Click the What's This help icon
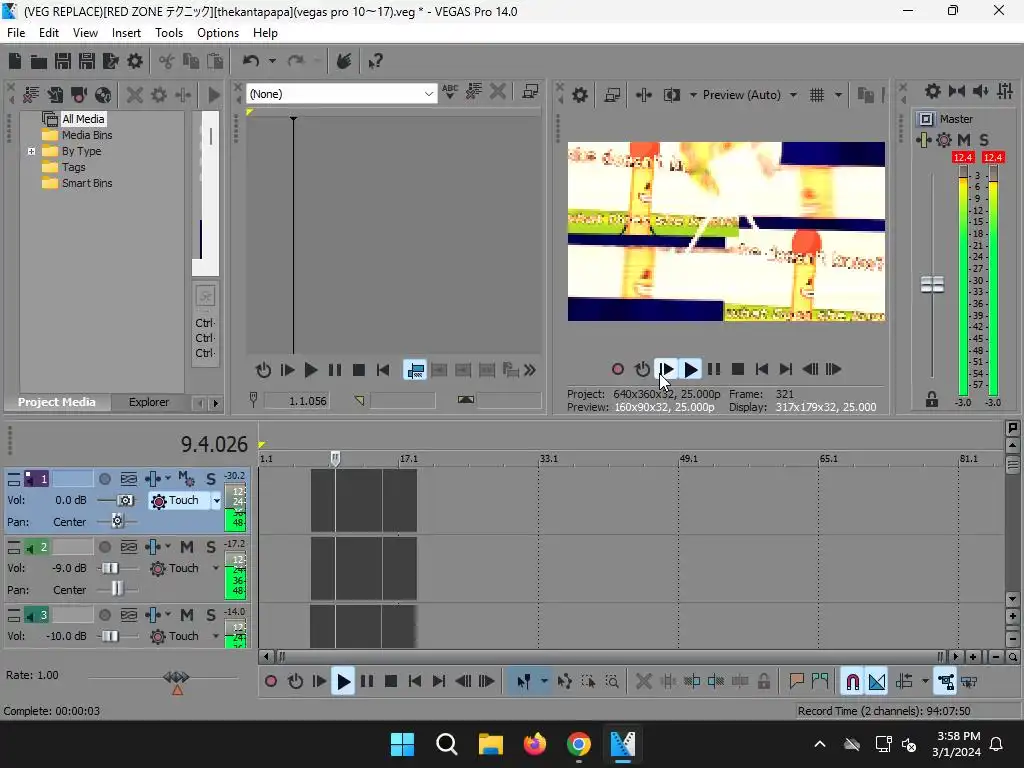The image size is (1024, 768). 375,61
